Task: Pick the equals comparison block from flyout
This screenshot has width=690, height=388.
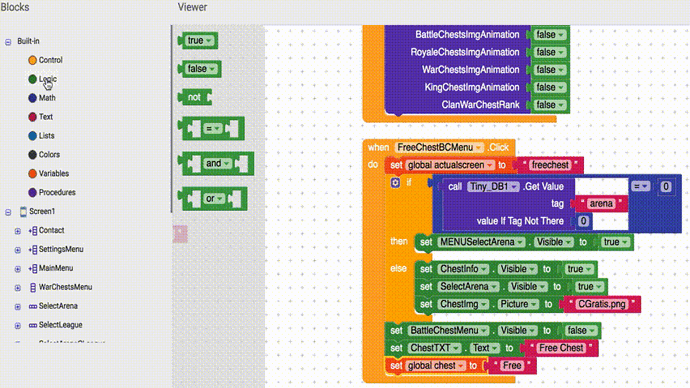Action: click(212, 128)
